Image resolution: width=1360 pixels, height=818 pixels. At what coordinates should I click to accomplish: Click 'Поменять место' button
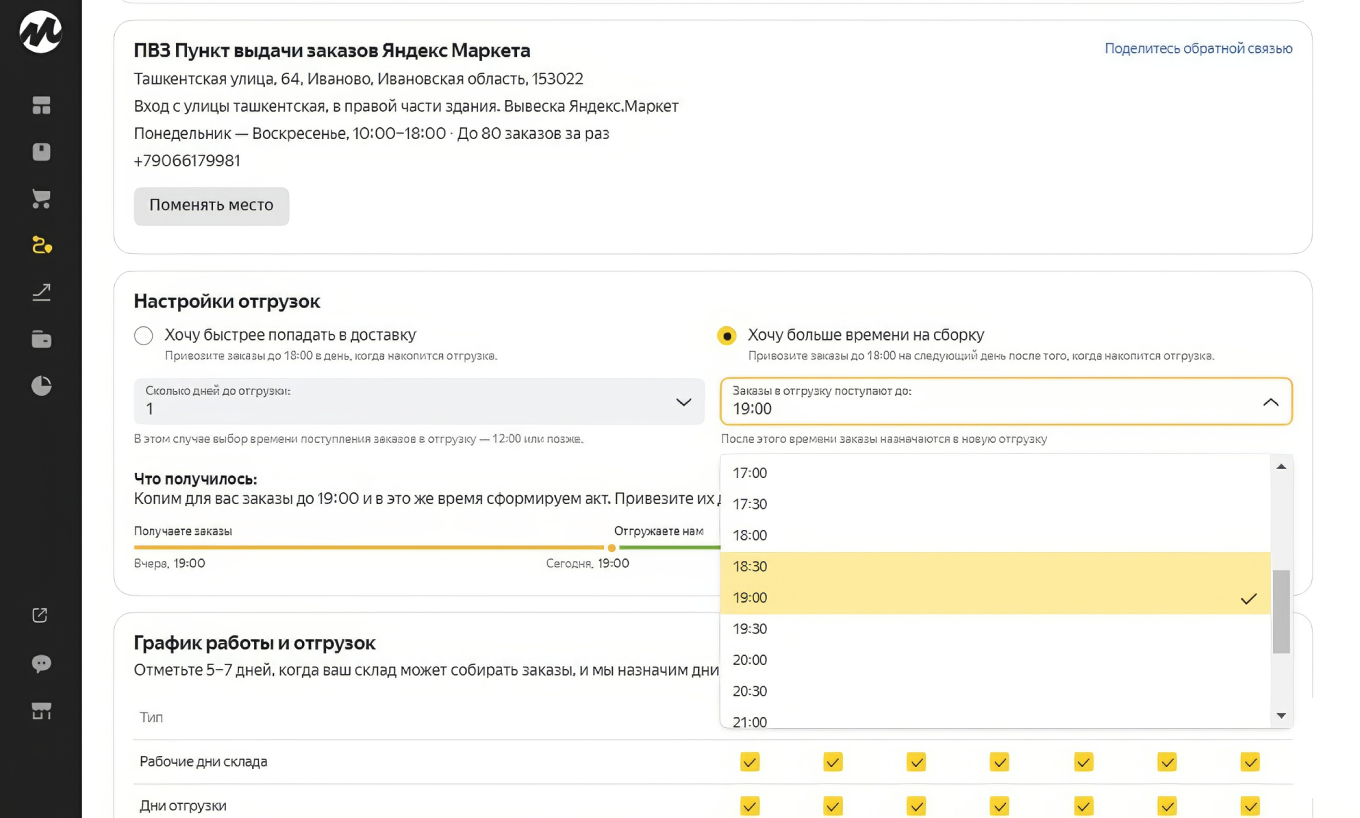click(211, 206)
